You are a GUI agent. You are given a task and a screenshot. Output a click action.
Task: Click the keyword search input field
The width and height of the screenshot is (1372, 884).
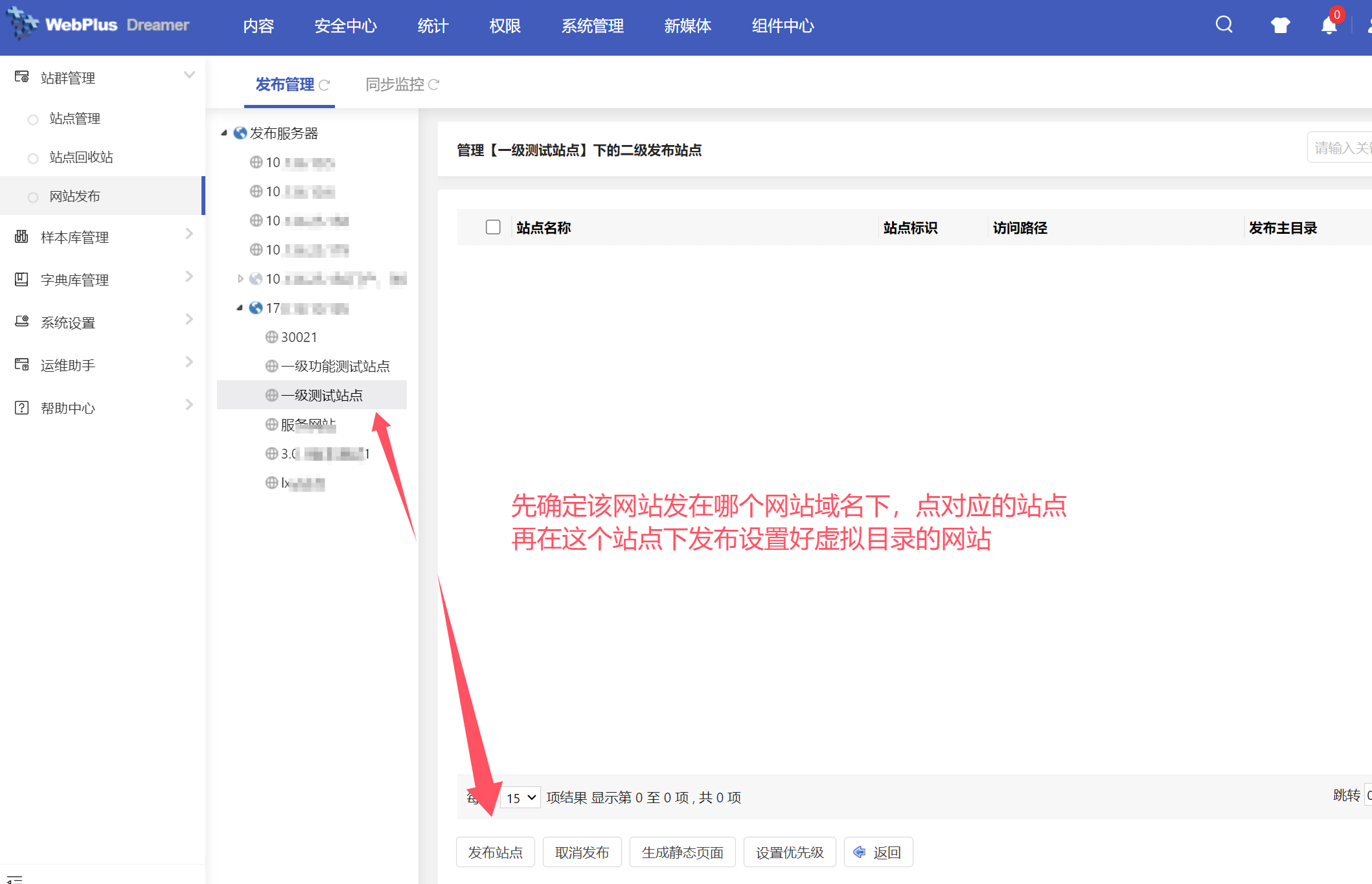coord(1341,148)
